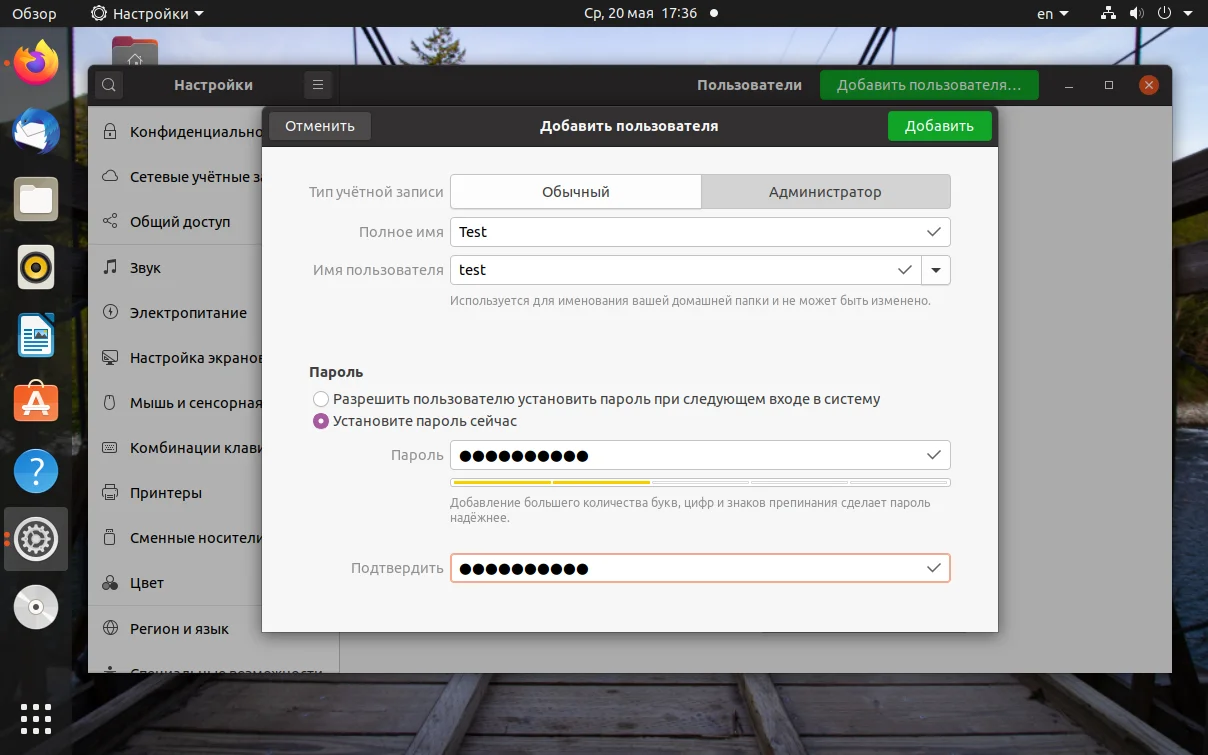Open the volume icon in the top bar

tap(1136, 14)
